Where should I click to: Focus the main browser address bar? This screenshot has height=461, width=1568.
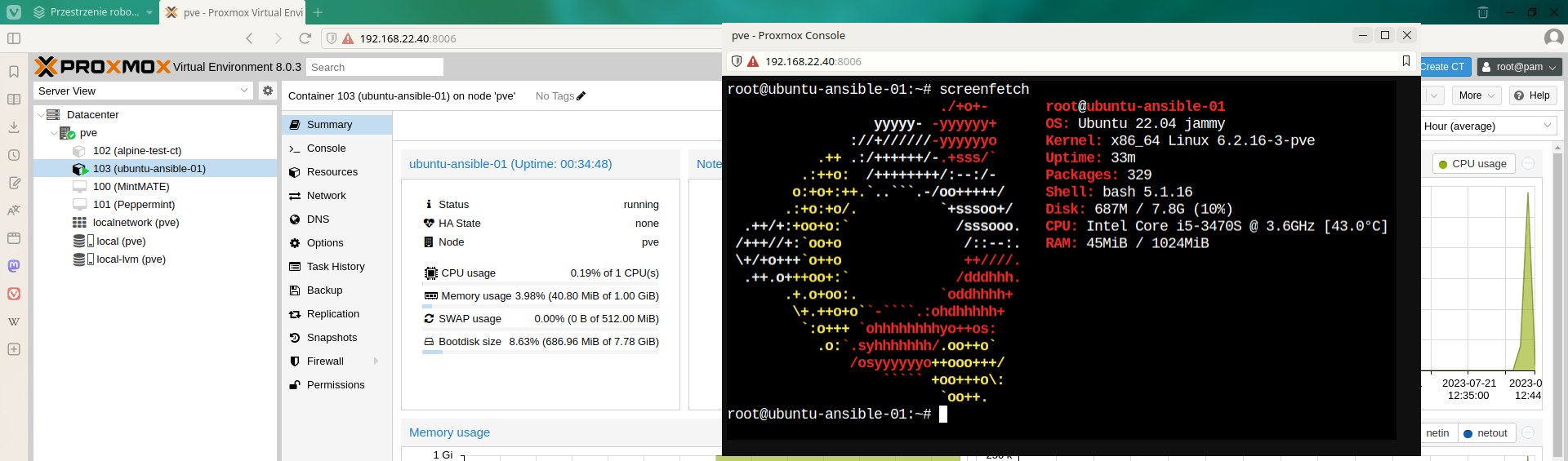(523, 38)
